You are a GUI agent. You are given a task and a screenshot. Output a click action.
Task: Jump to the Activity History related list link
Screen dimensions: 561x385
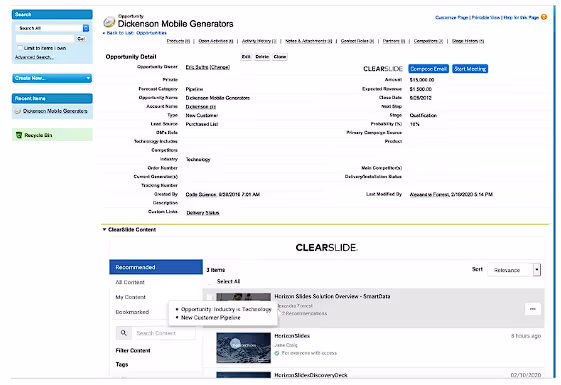[x=259, y=41]
